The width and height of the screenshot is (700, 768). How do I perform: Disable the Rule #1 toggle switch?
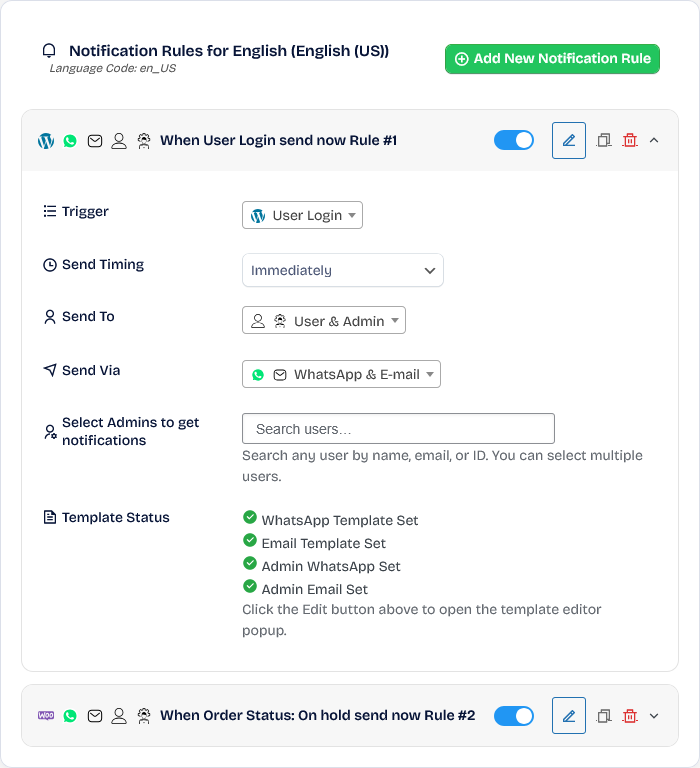point(514,141)
